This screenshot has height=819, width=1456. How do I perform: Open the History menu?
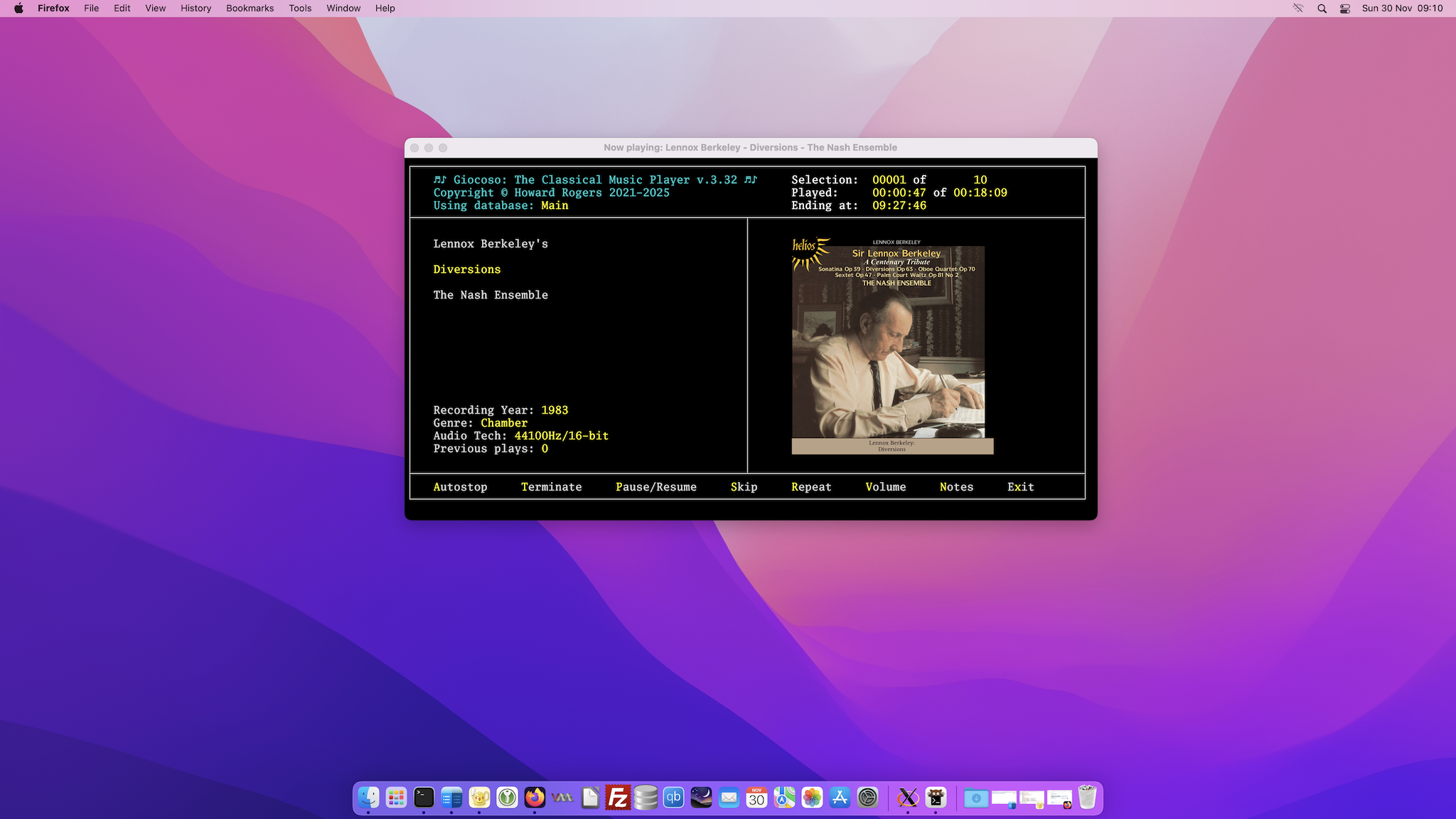click(x=196, y=8)
